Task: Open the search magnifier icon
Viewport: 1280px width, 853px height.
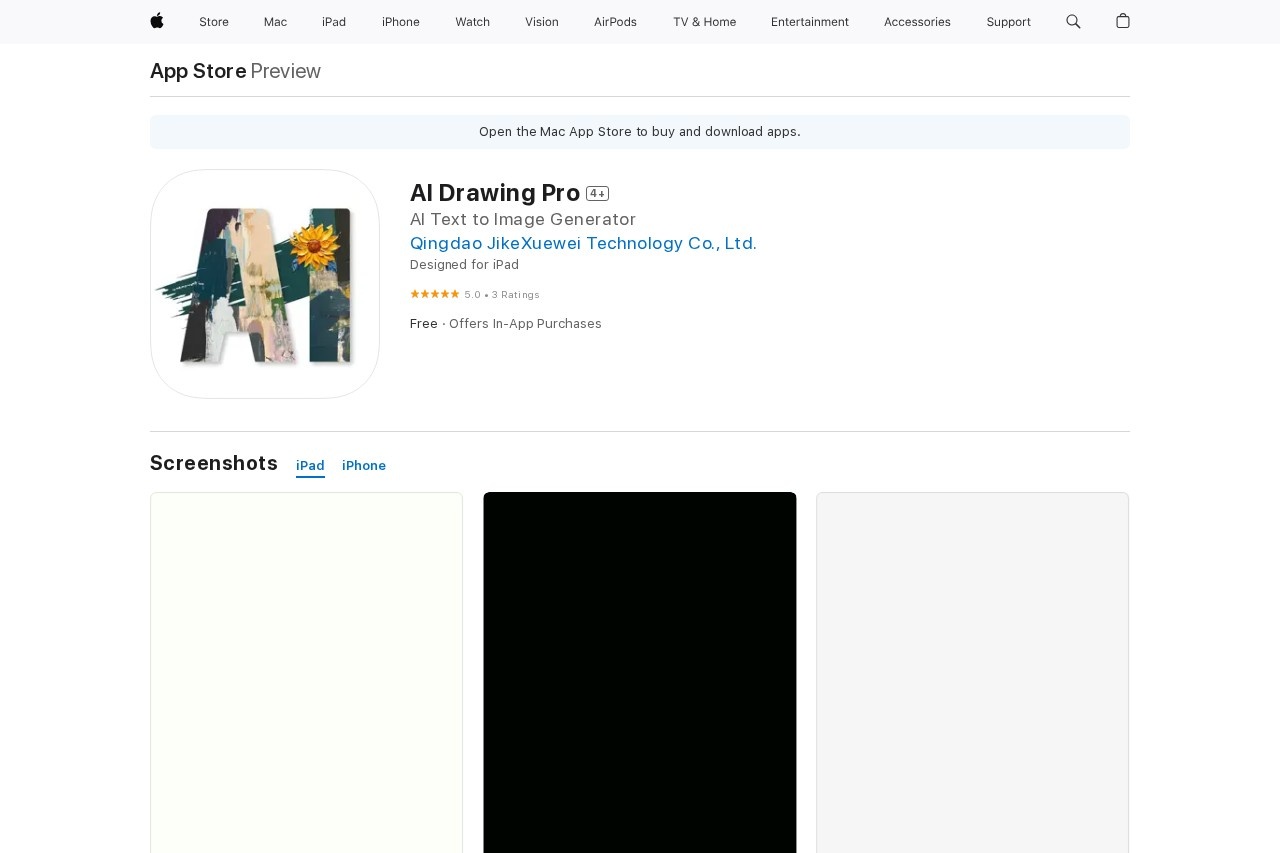Action: (x=1073, y=21)
